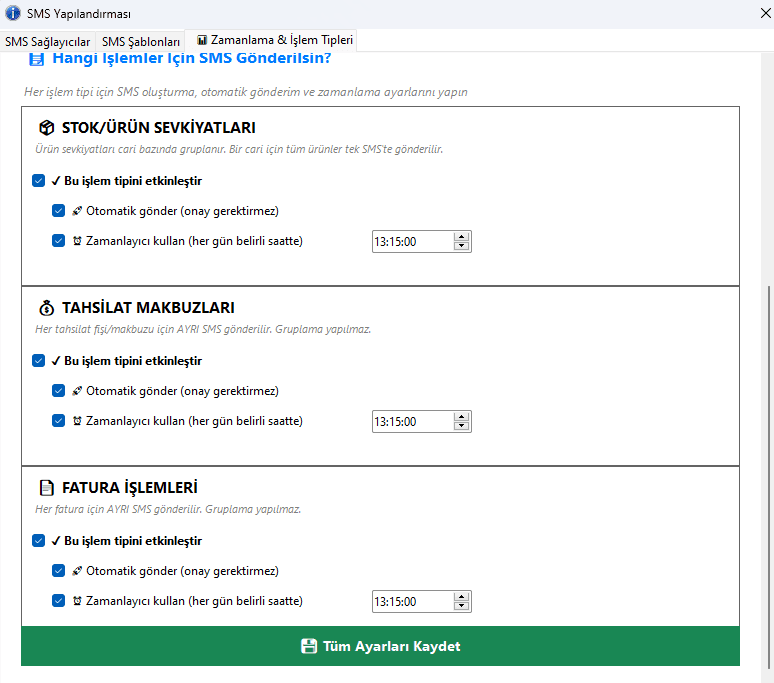Open the SMS Şablonları tab
The width and height of the screenshot is (774, 683).
coord(141,41)
